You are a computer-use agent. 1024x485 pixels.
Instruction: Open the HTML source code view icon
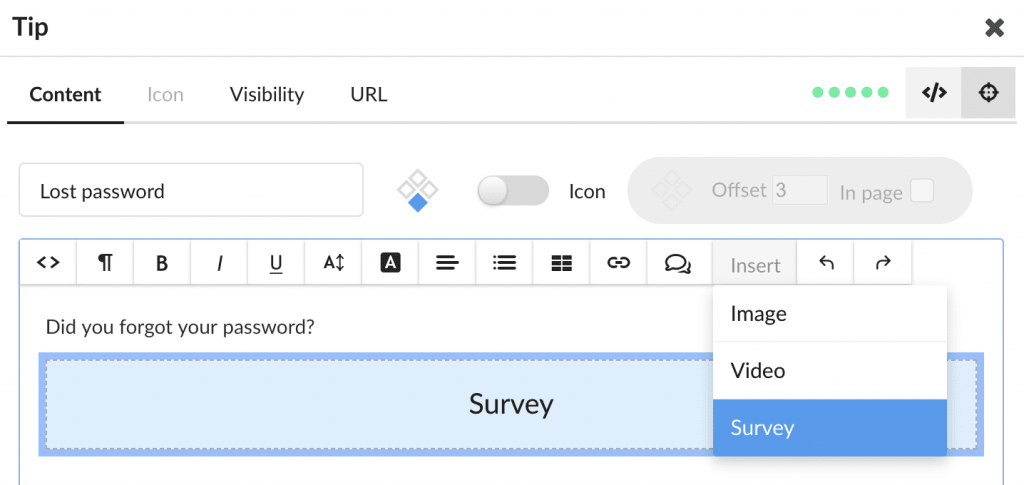click(x=48, y=262)
